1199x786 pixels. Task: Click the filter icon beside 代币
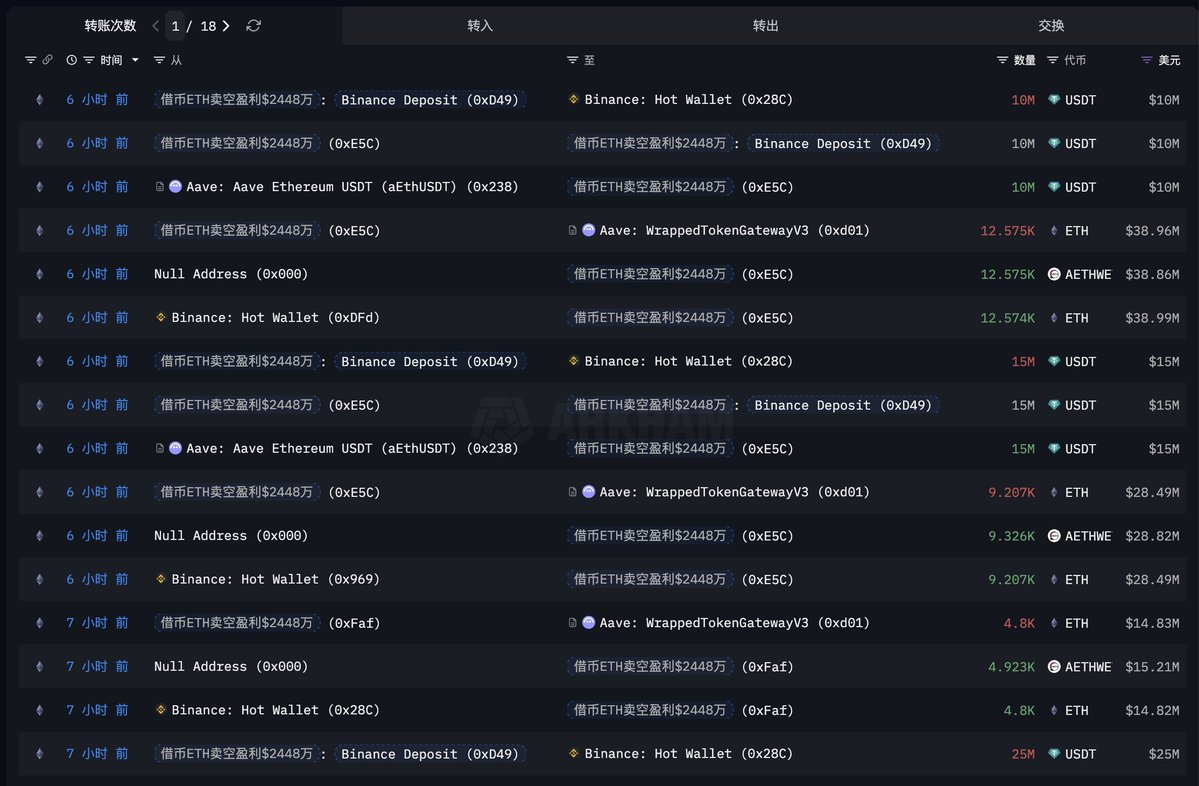[x=1053, y=60]
